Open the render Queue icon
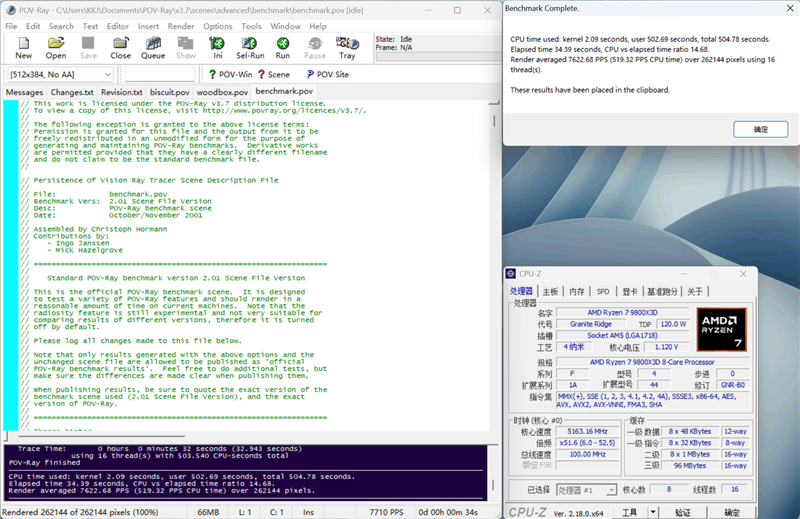 point(152,48)
